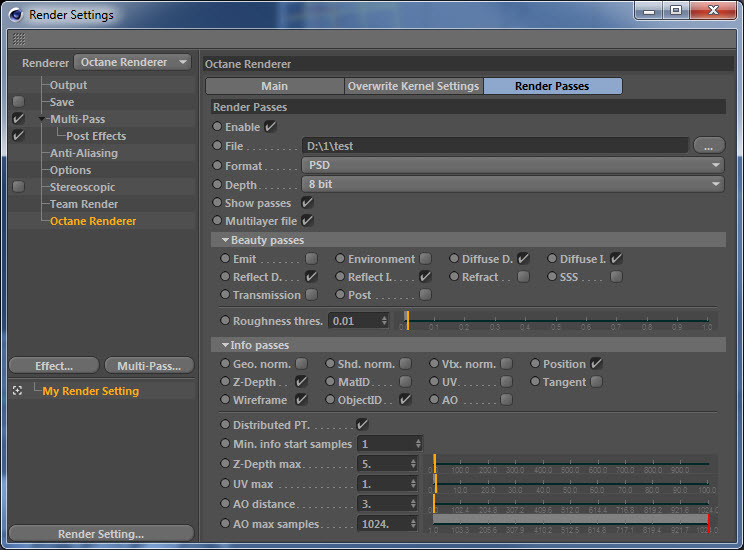Switch to the Main tab
The image size is (744, 550).
point(275,86)
